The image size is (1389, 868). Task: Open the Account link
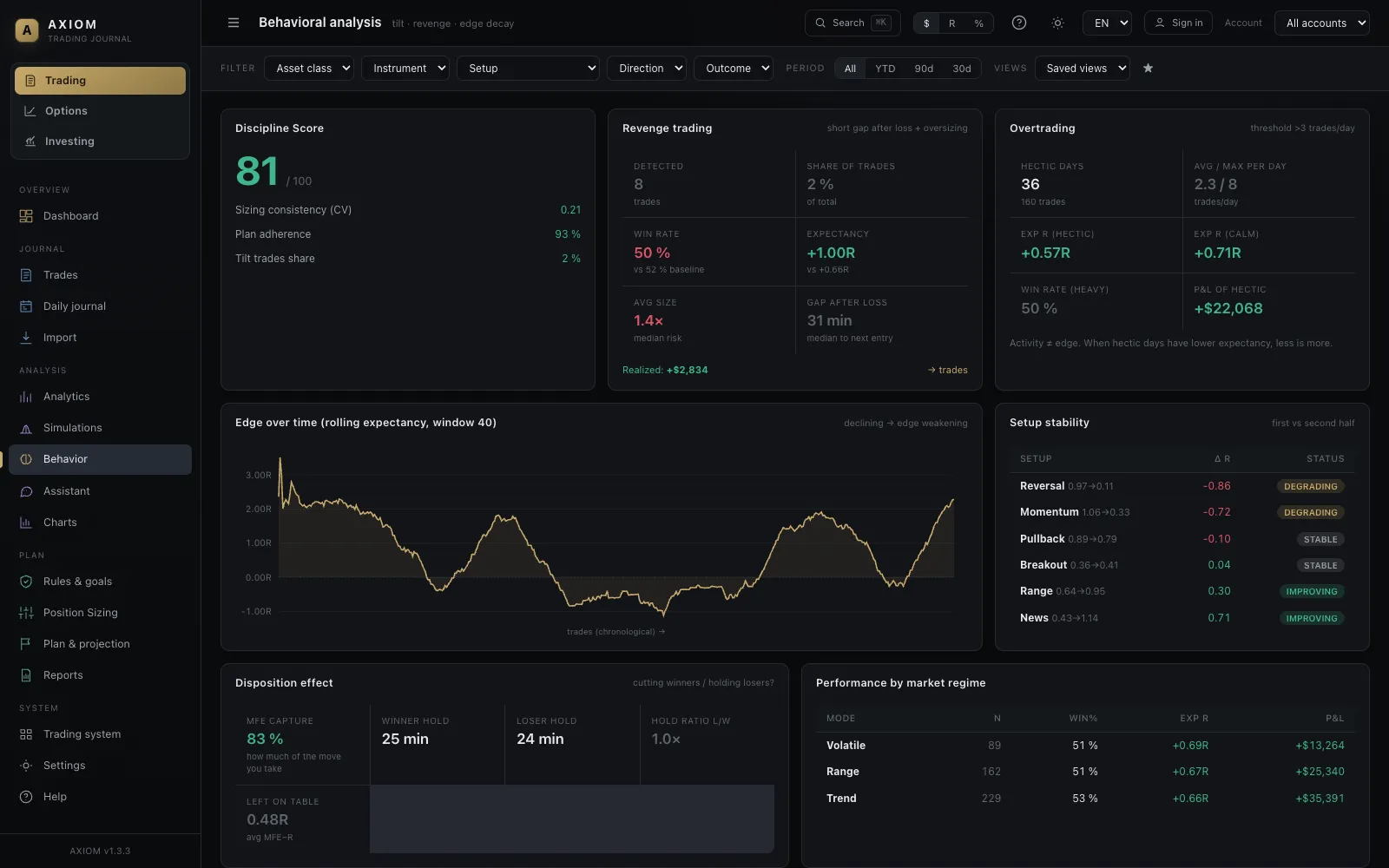(1243, 23)
